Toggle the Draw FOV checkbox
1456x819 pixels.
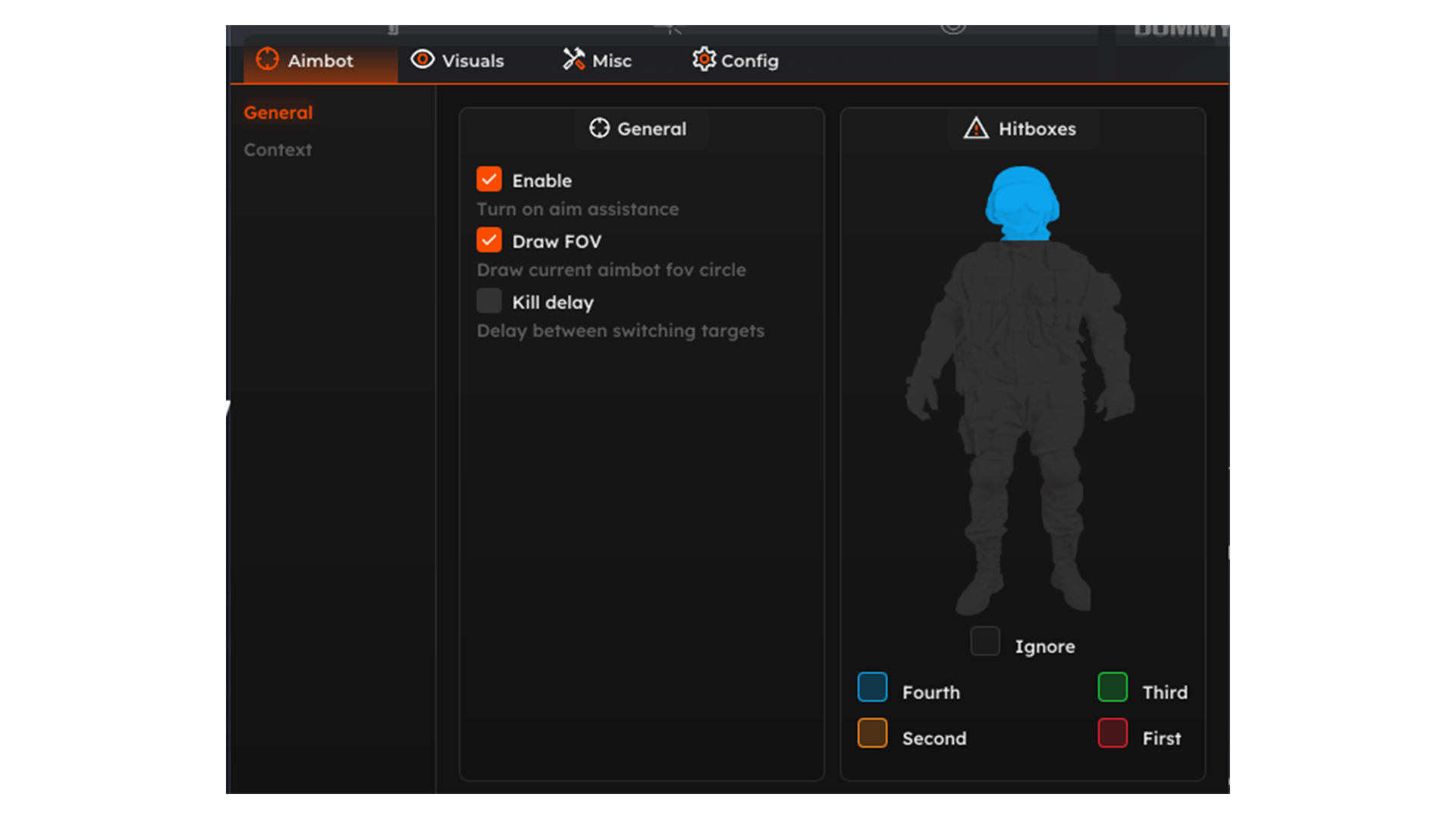[489, 240]
